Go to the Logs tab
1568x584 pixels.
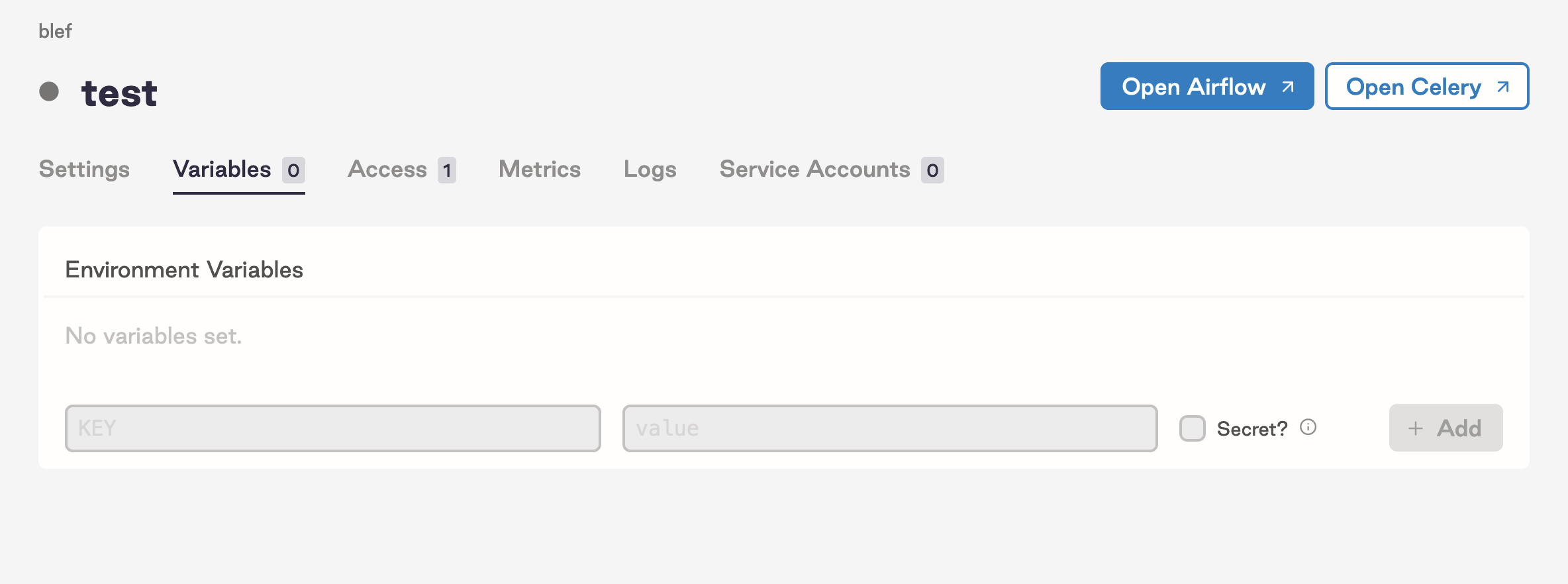(x=650, y=170)
